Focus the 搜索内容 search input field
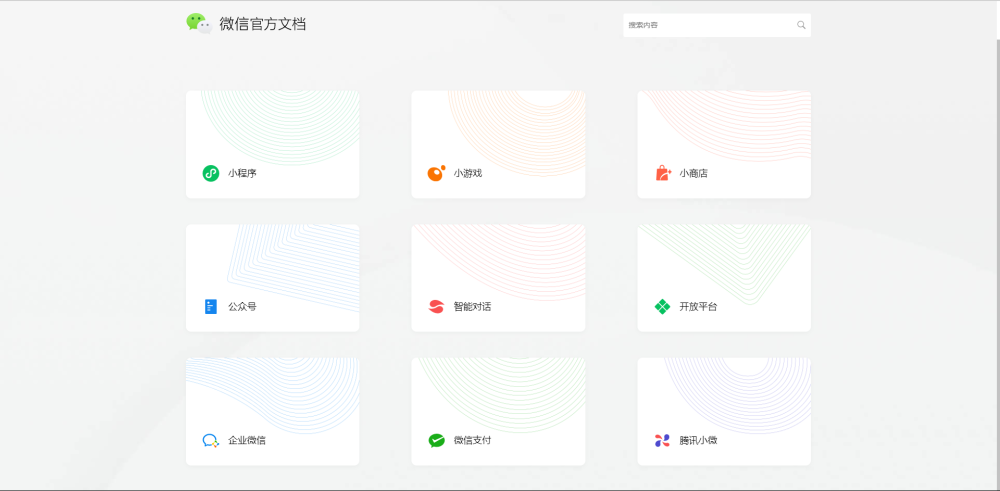1000x491 pixels. point(717,25)
